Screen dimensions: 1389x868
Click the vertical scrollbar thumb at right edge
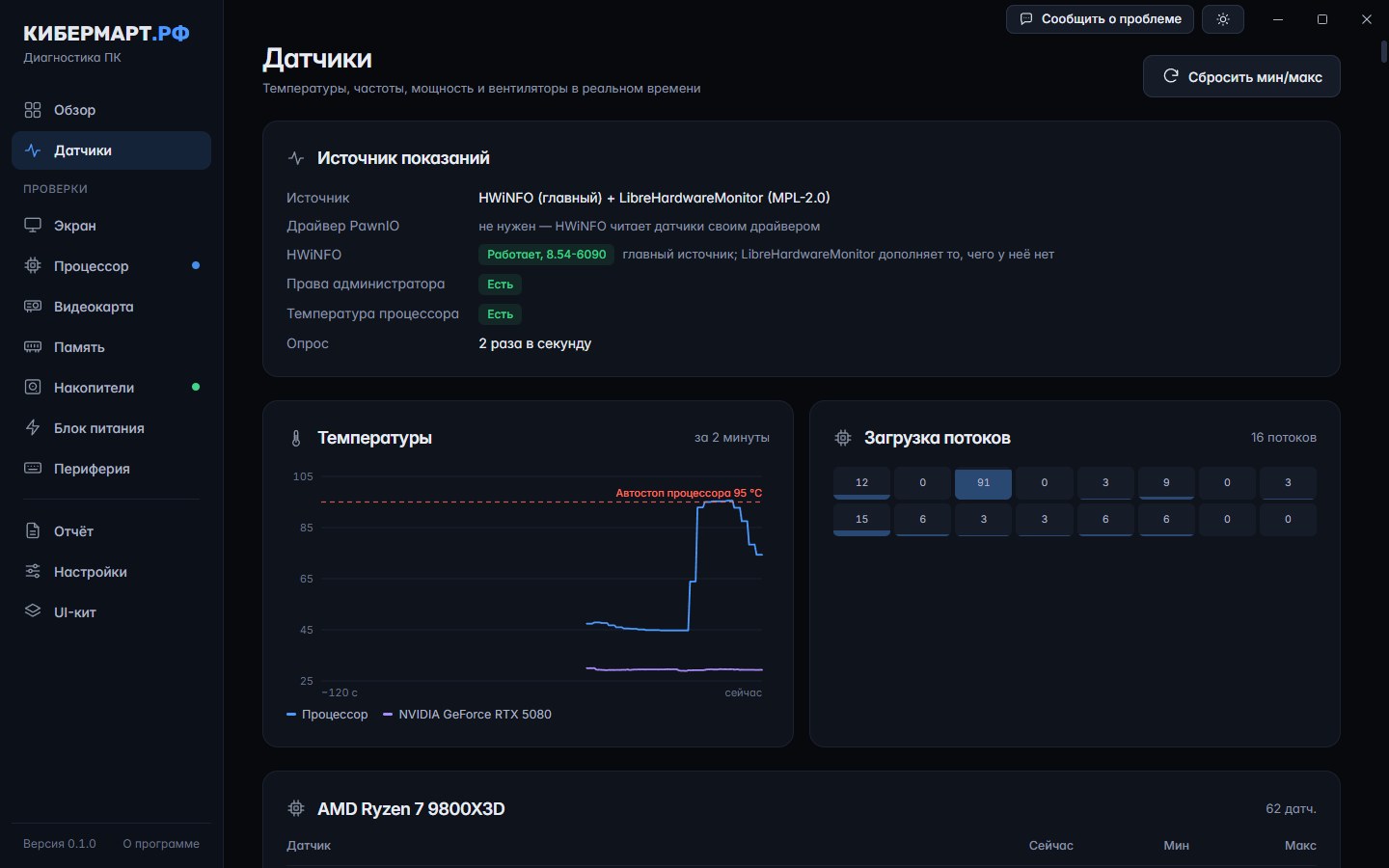coord(1384,51)
